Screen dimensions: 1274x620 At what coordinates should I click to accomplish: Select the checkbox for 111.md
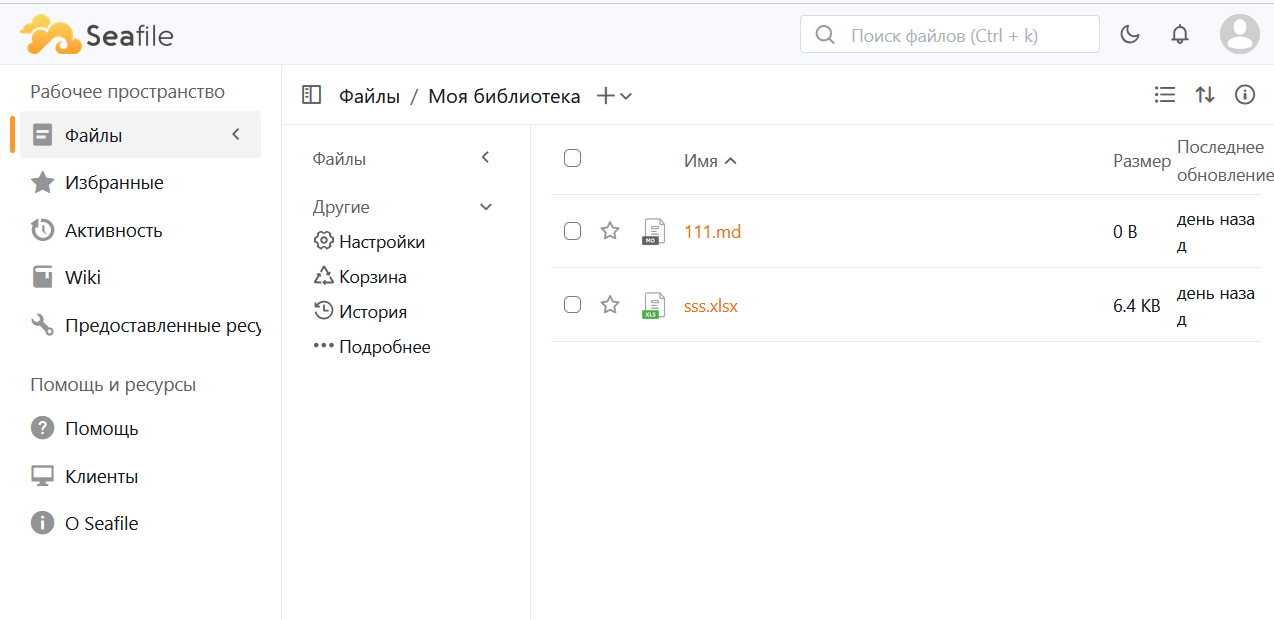coord(573,231)
